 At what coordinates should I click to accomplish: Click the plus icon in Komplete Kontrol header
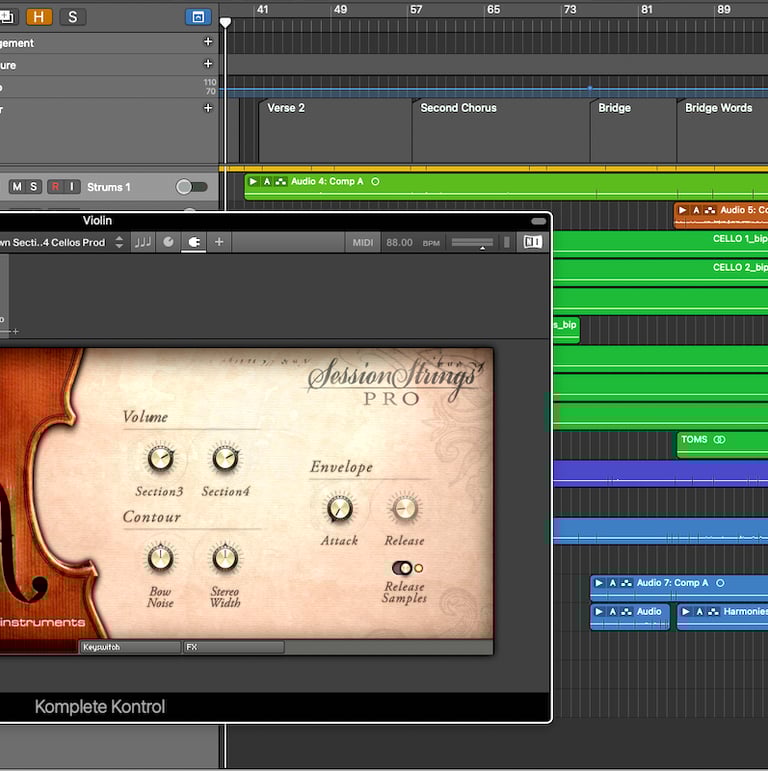[x=219, y=242]
